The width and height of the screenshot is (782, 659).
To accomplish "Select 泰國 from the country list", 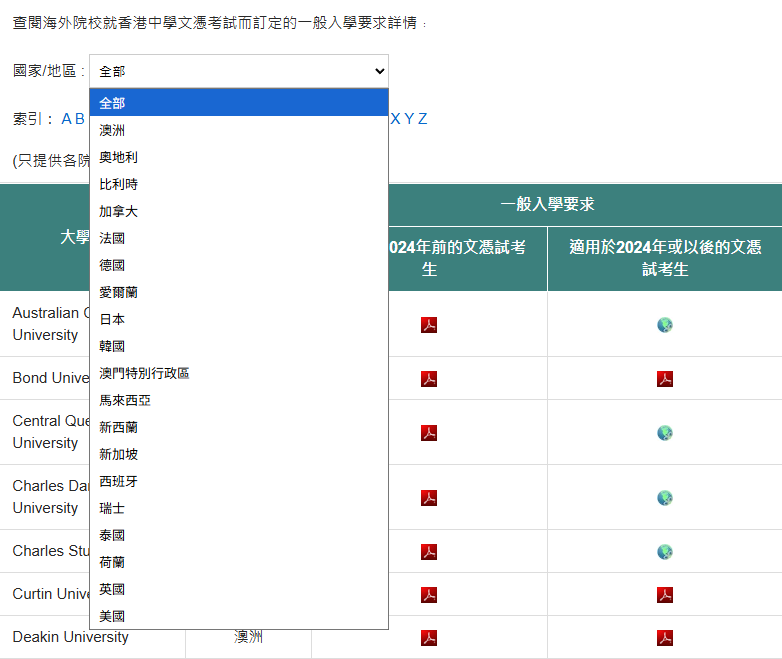I will coord(239,535).
